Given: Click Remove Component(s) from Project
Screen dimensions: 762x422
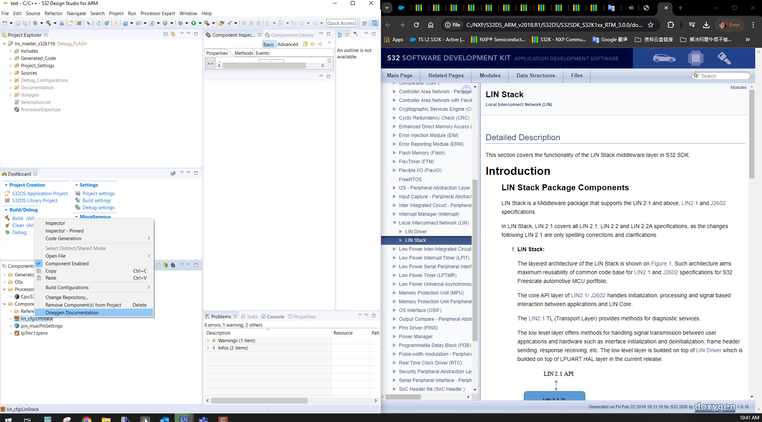Looking at the screenshot, I should point(94,305).
